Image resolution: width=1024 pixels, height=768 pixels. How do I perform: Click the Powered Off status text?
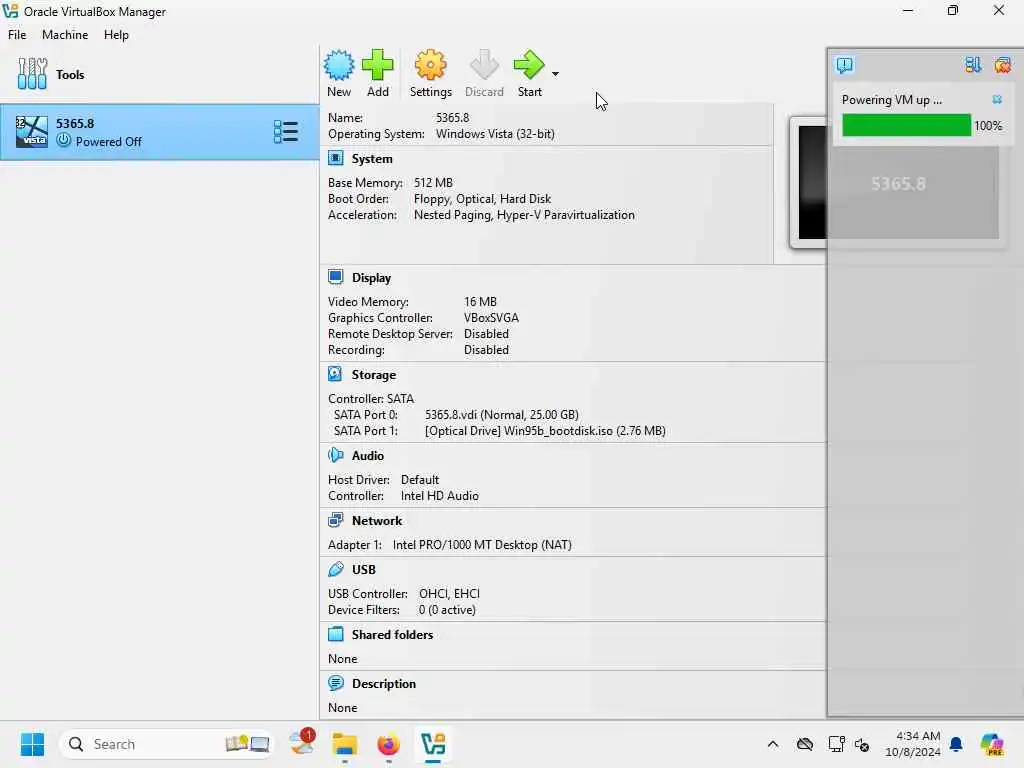click(108, 142)
